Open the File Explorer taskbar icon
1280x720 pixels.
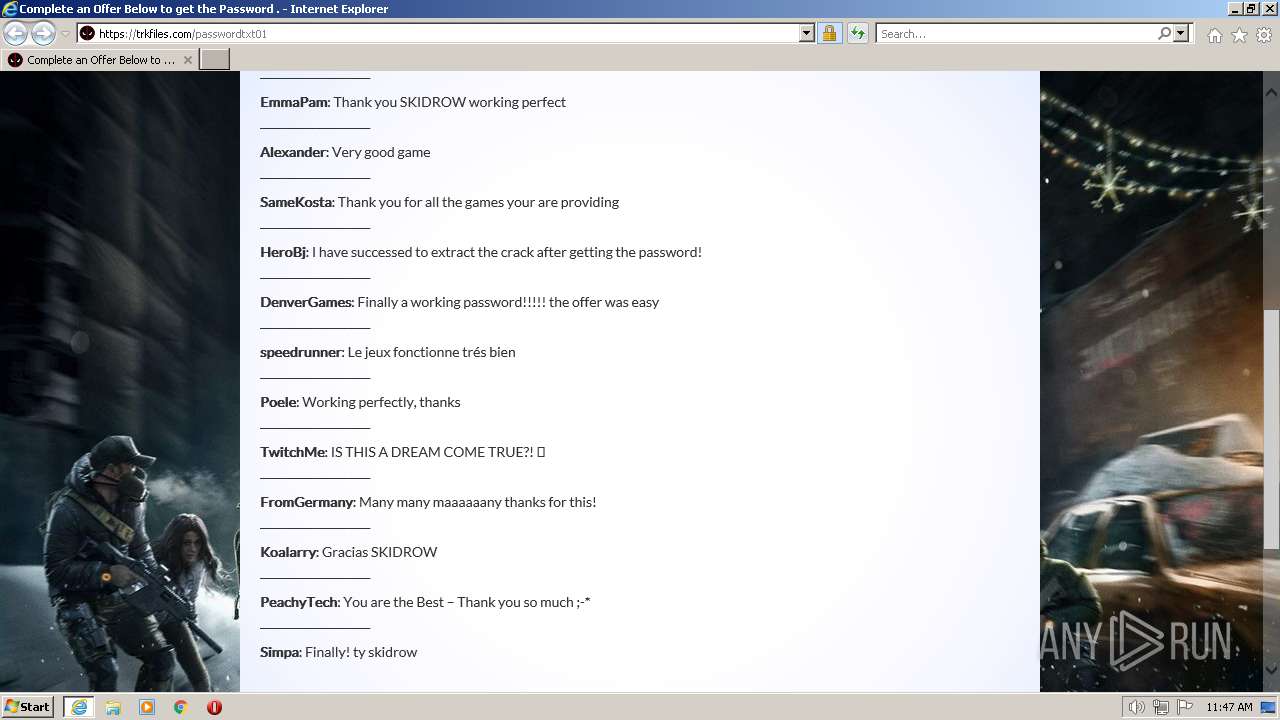pos(113,707)
